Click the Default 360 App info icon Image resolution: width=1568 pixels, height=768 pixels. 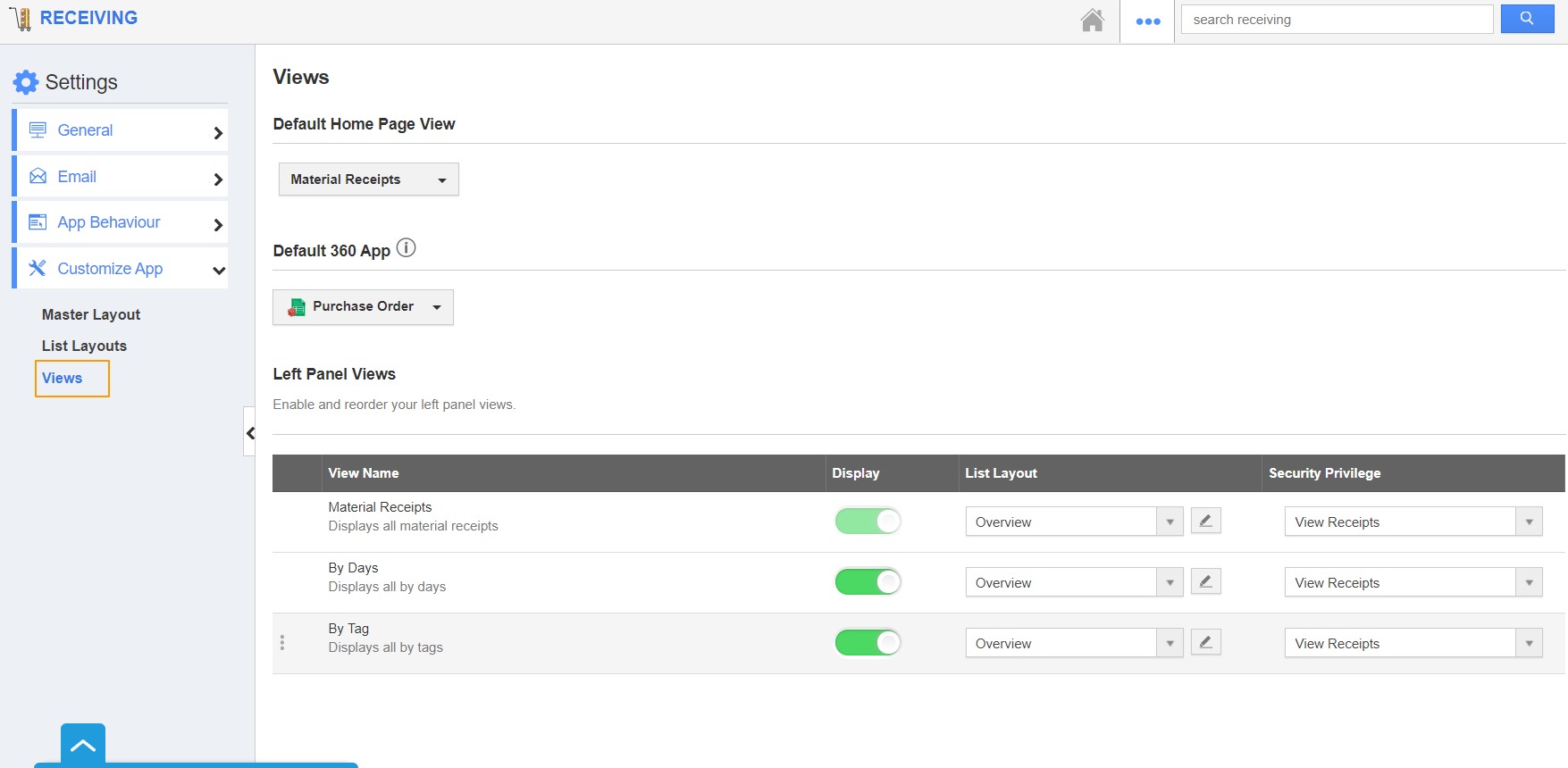[x=406, y=248]
